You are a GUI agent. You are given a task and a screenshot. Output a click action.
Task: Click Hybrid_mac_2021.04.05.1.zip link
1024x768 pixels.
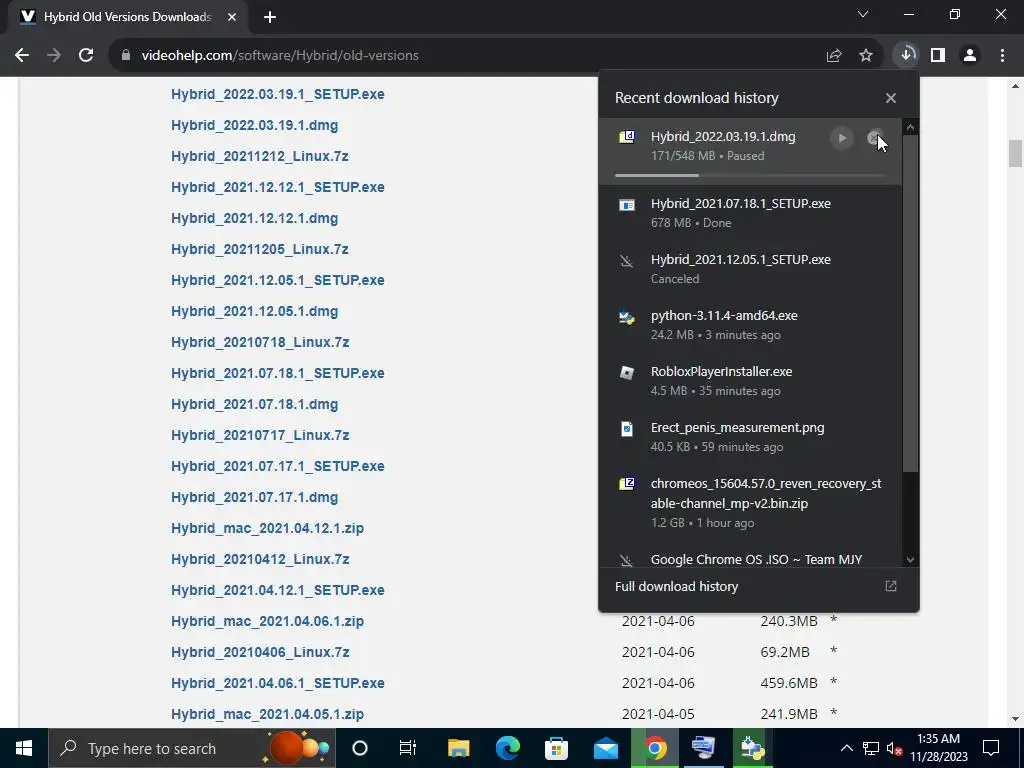267,714
